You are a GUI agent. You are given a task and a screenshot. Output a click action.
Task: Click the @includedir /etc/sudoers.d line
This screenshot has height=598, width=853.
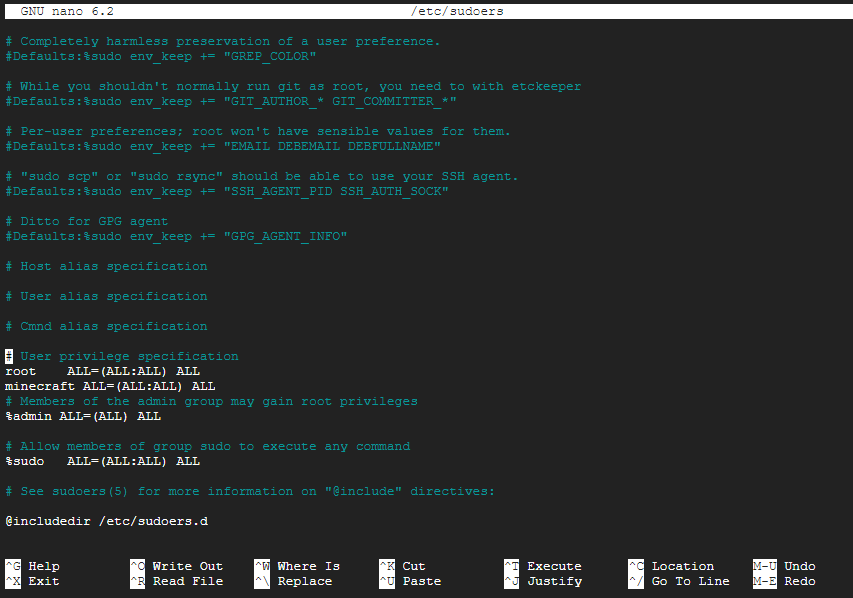[x=107, y=521]
